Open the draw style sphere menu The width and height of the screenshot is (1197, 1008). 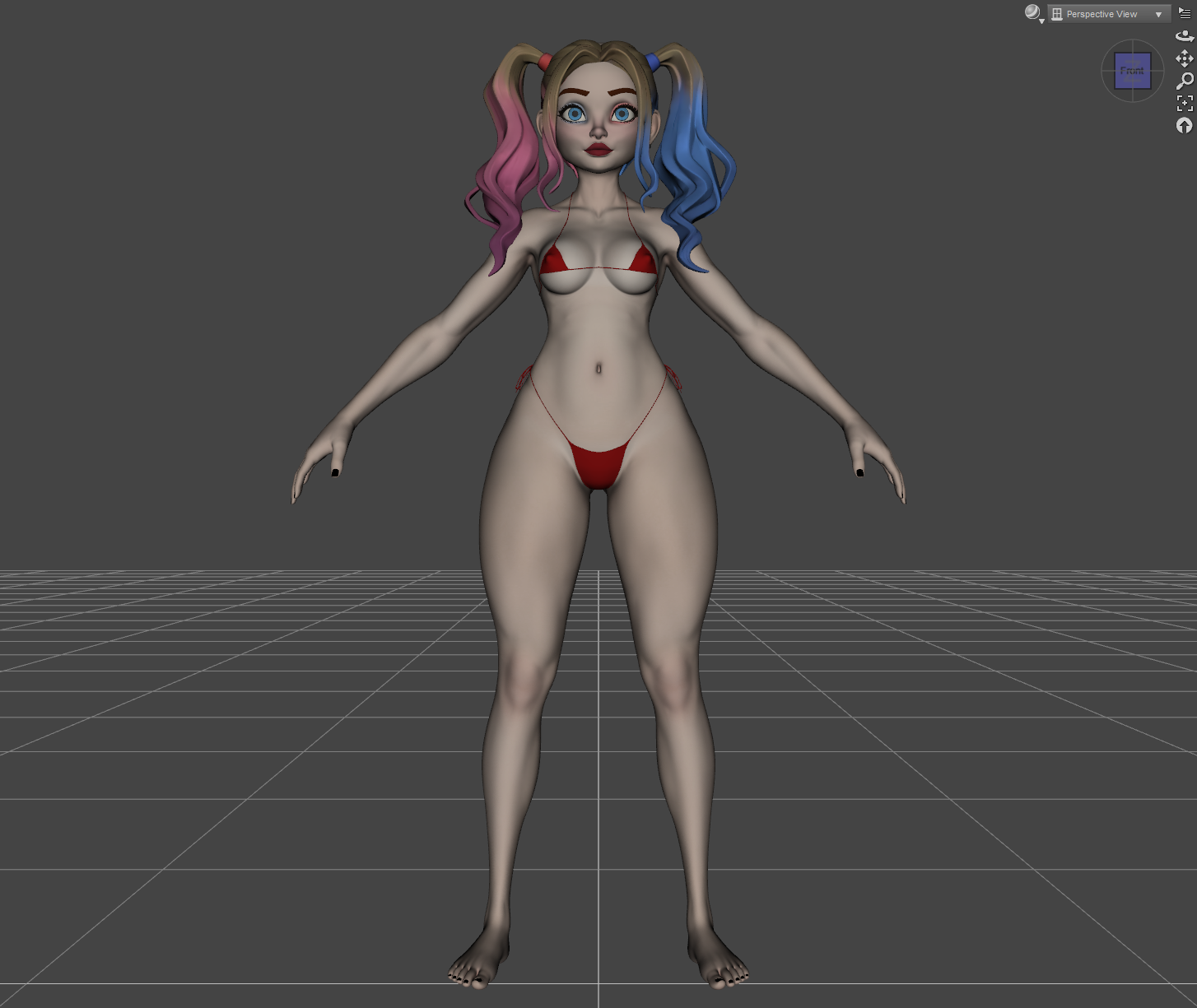pyautogui.click(x=1034, y=13)
